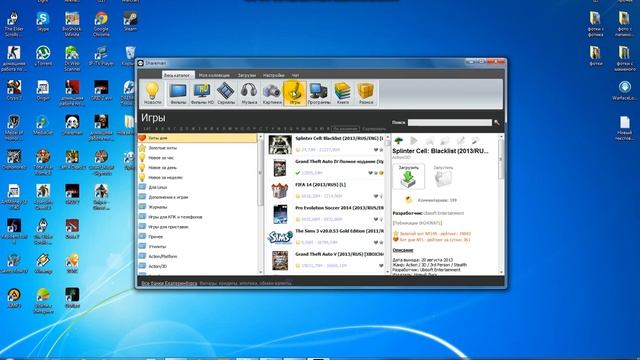Switch to Весь каталог tab

pyautogui.click(x=177, y=75)
